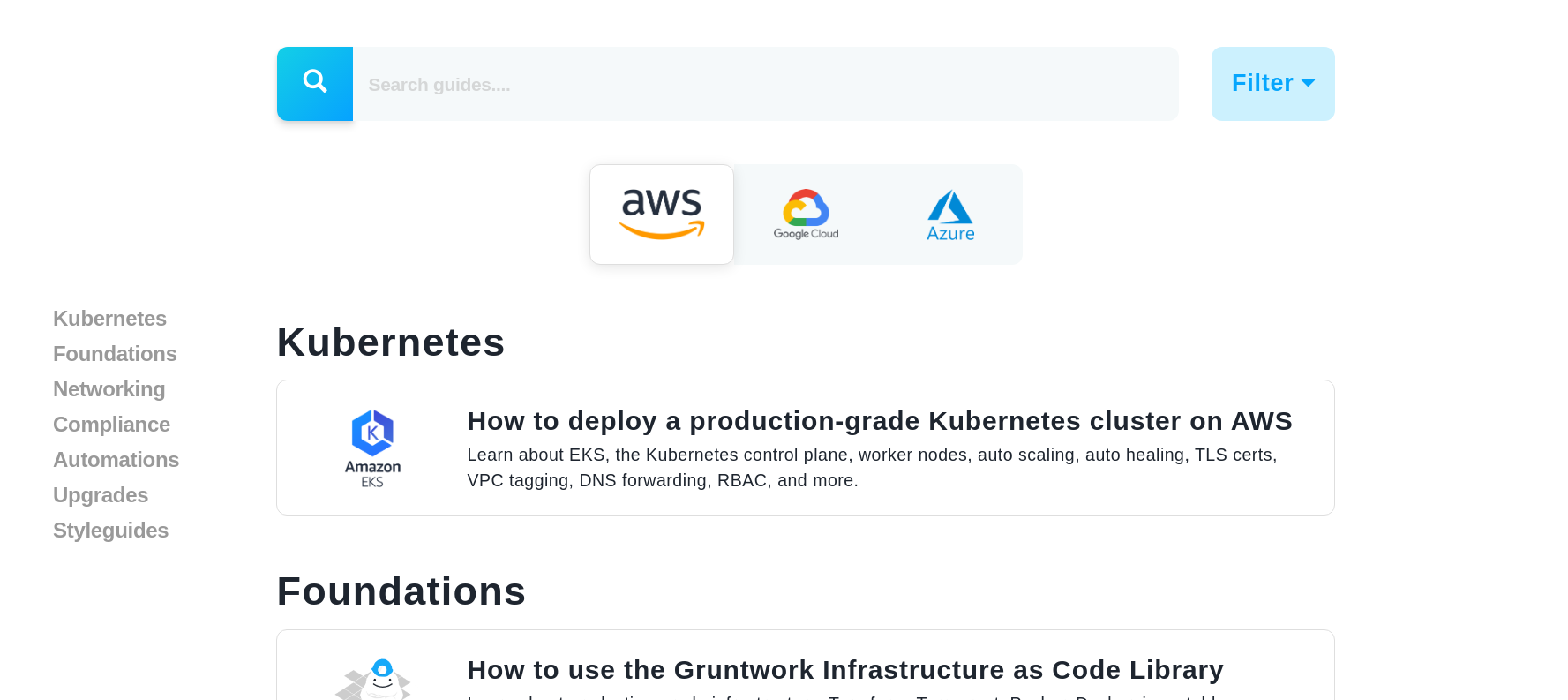This screenshot has height=700, width=1568.
Task: Click the Kubernetes section heading
Action: (391, 342)
